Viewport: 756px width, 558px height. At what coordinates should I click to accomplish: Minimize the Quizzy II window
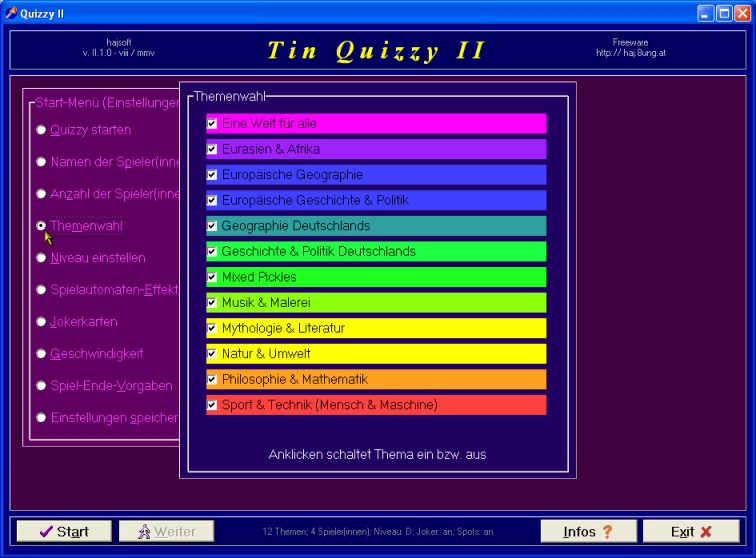[705, 14]
